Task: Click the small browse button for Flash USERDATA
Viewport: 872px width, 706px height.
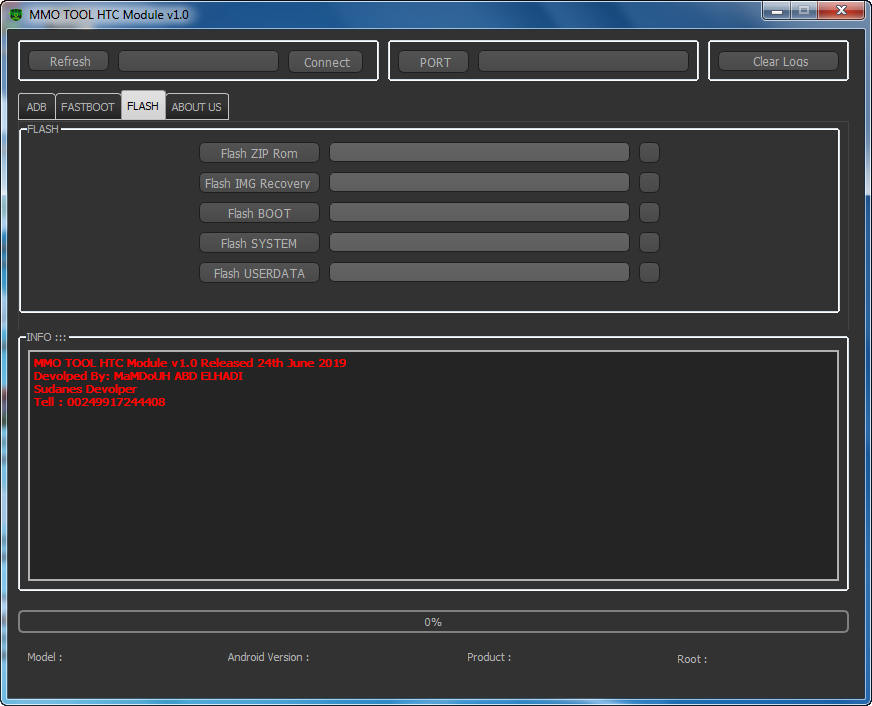Action: tap(649, 272)
